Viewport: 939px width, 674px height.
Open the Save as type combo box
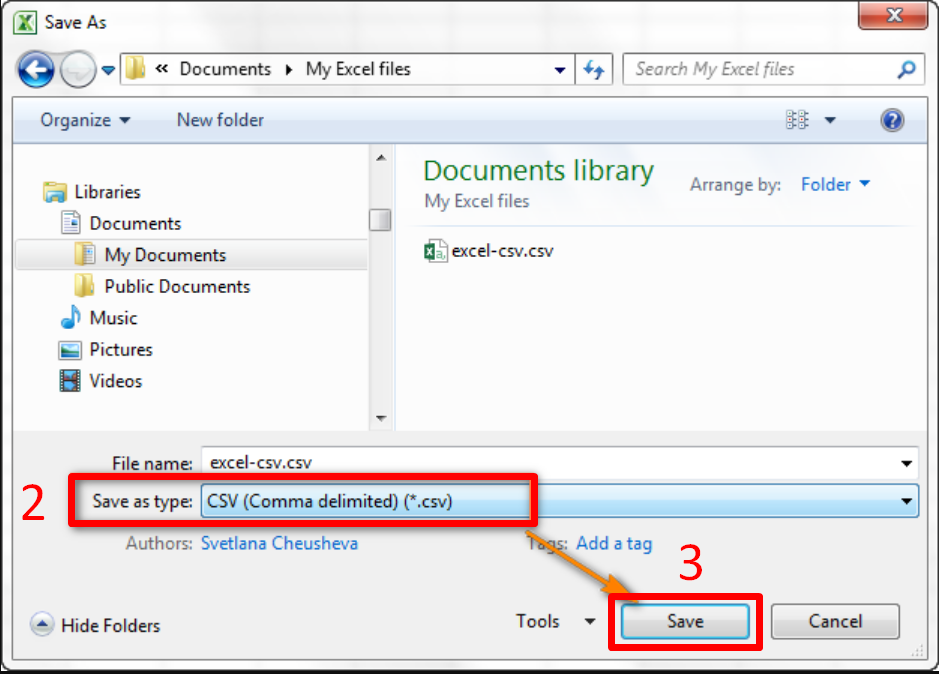point(559,501)
